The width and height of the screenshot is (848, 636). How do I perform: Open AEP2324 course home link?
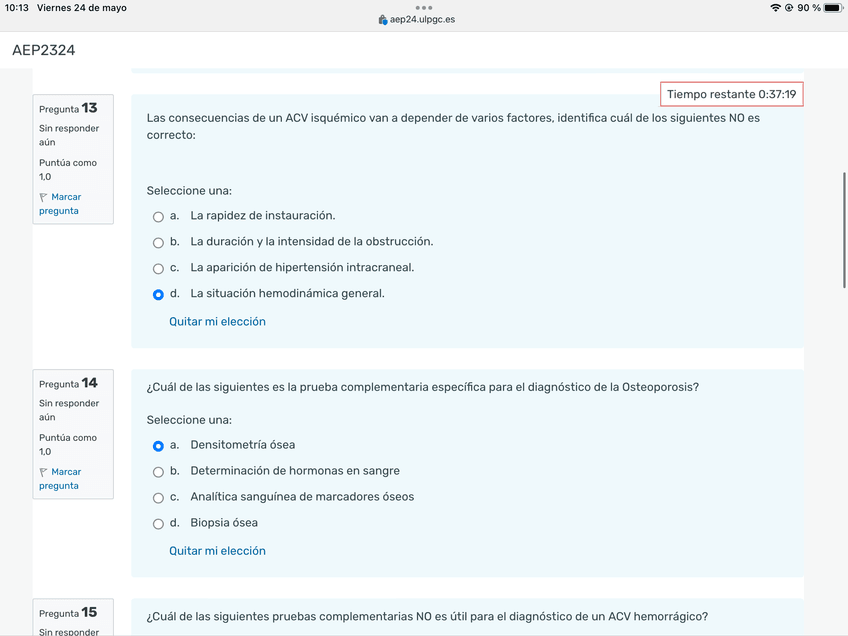[44, 50]
